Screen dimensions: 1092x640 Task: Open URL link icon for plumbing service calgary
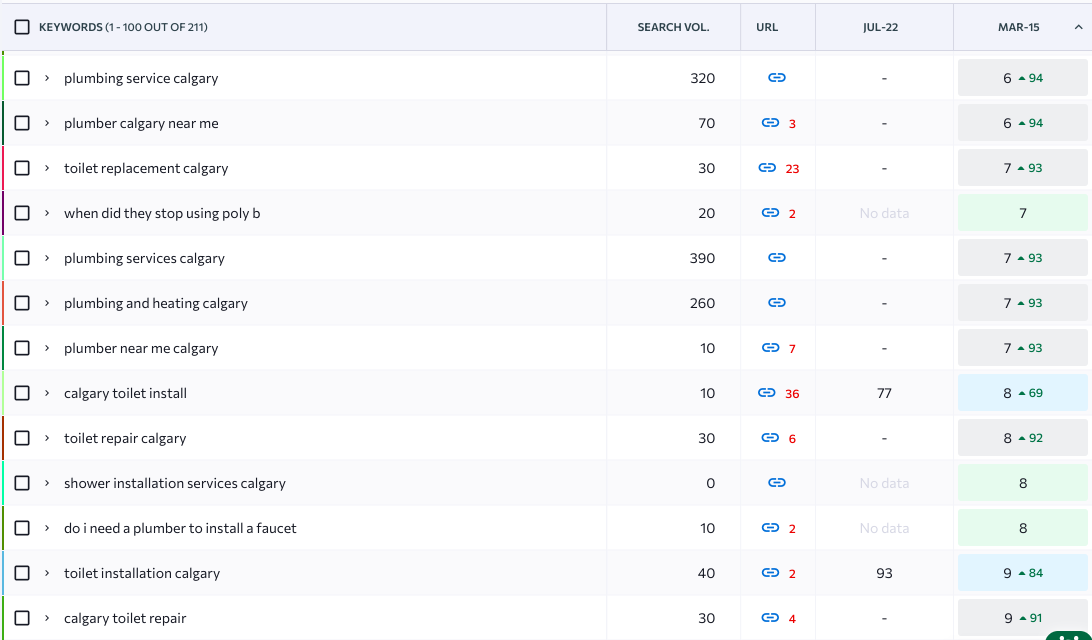pos(777,78)
